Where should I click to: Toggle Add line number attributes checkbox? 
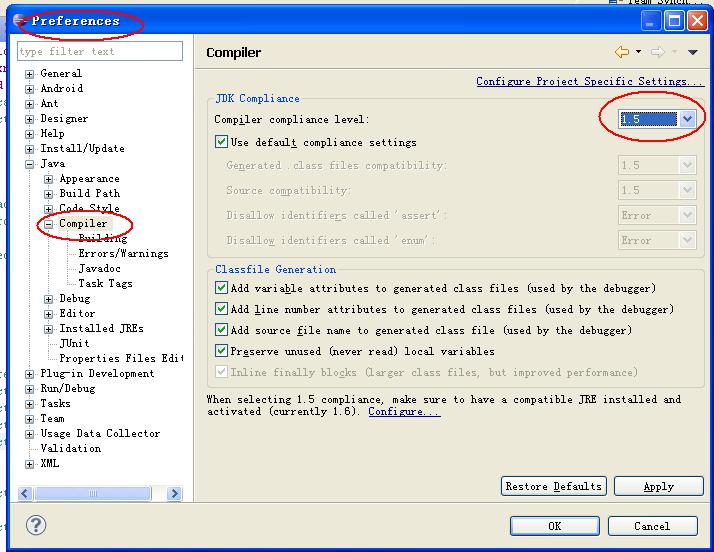point(221,308)
